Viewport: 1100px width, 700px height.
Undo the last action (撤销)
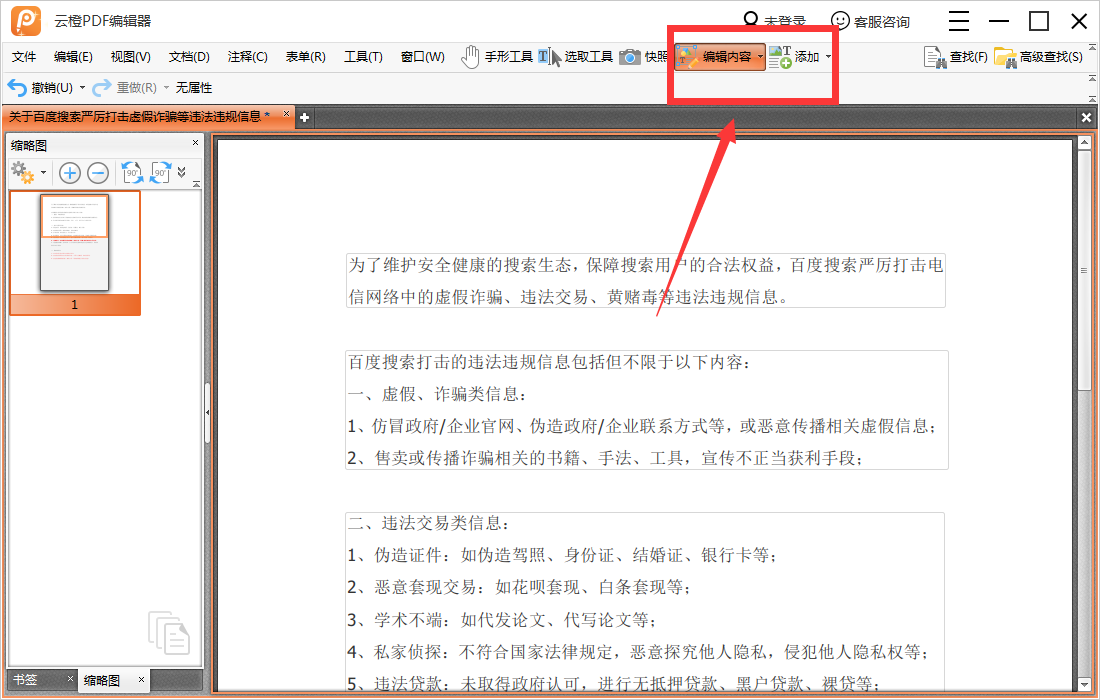[40, 88]
